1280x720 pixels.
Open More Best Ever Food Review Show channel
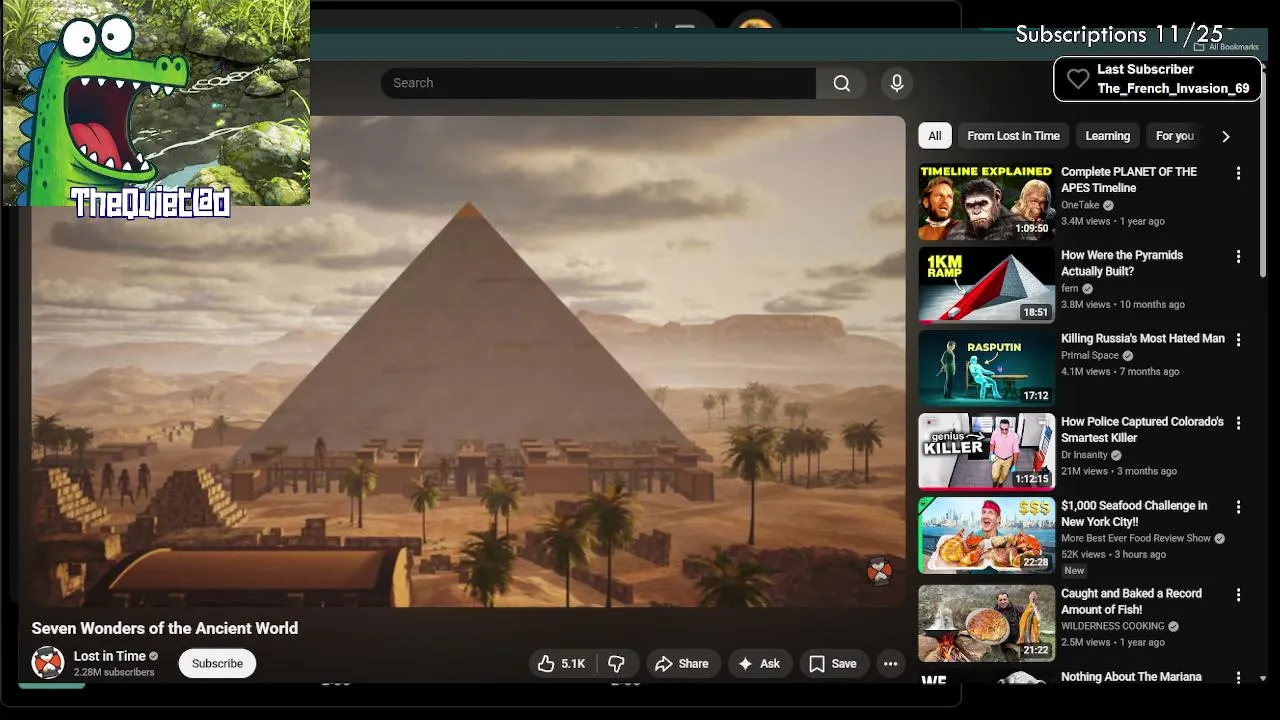[1136, 538]
